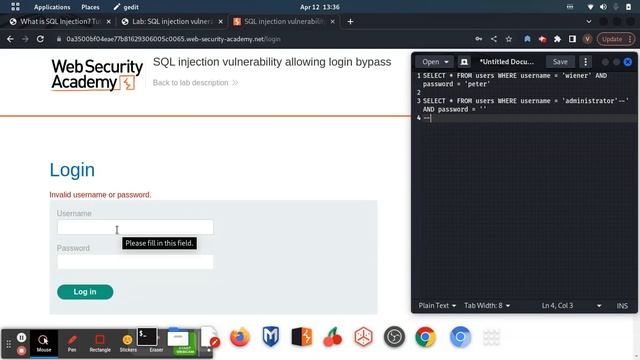This screenshot has width=640, height=360.
Task: Open the gedit app menu in top bar
Action: [126, 7]
